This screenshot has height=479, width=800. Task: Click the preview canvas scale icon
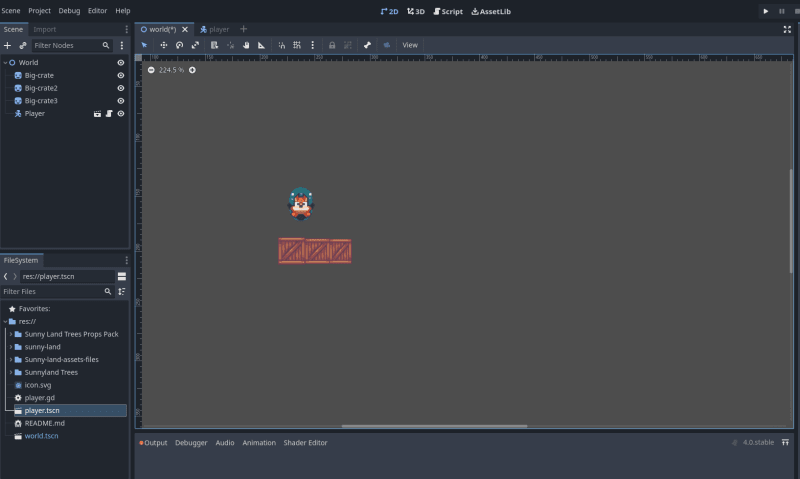coord(387,45)
